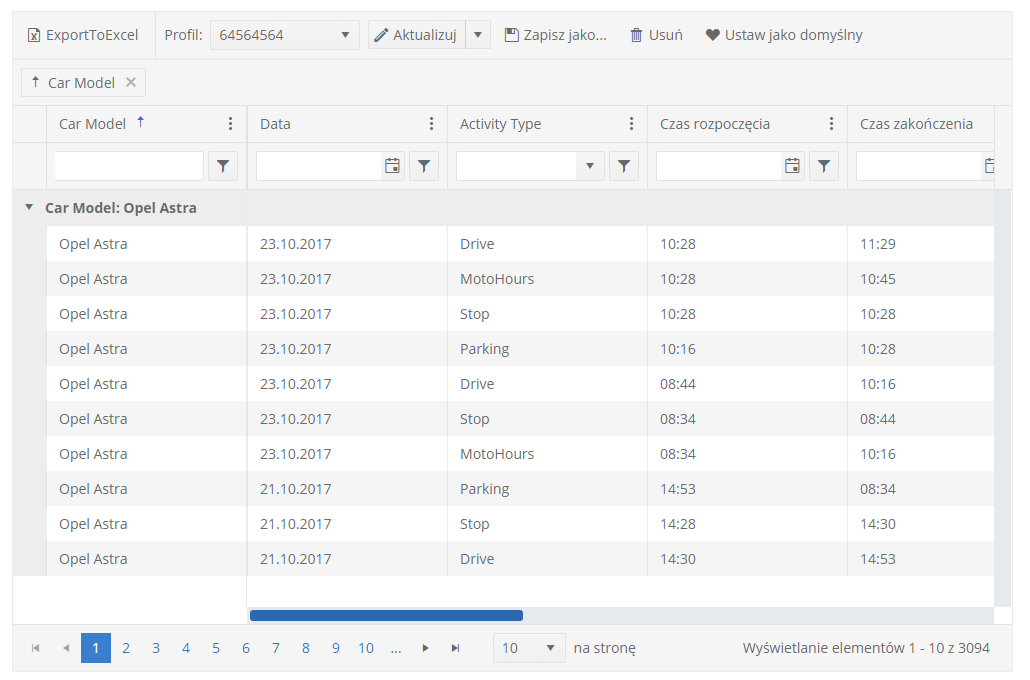The image size is (1030, 680).
Task: Go to the first page
Action: (36, 648)
